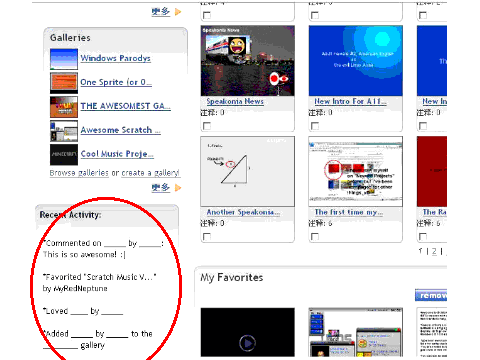Open the New Intro For A11 thumbnail
Screen dimensions: 480x360
(356, 61)
